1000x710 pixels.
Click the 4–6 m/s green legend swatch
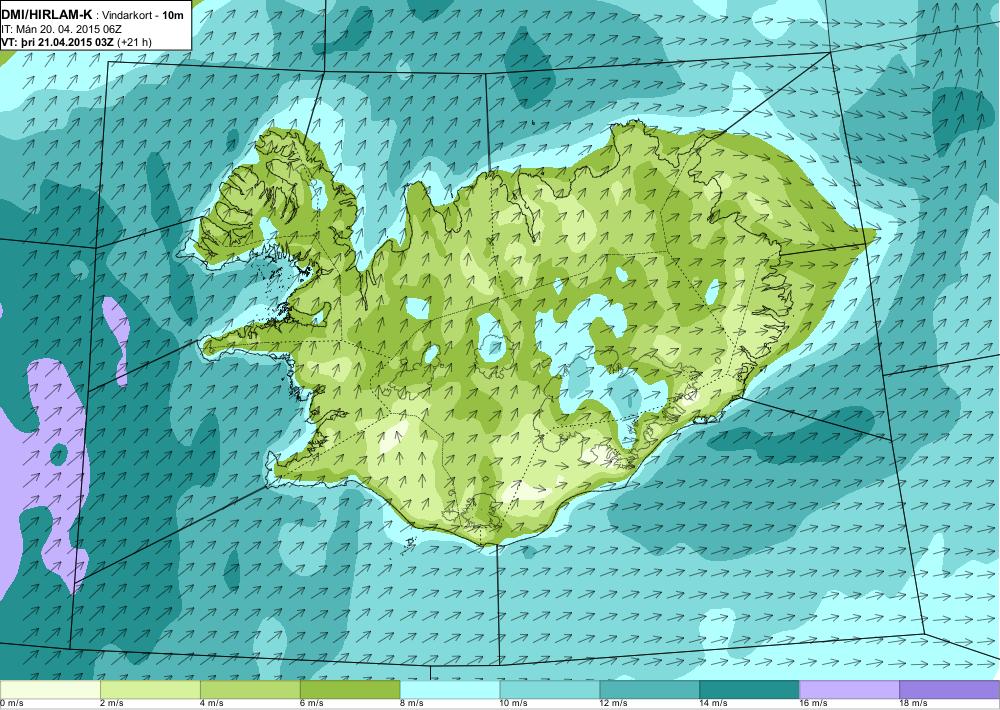coord(250,690)
